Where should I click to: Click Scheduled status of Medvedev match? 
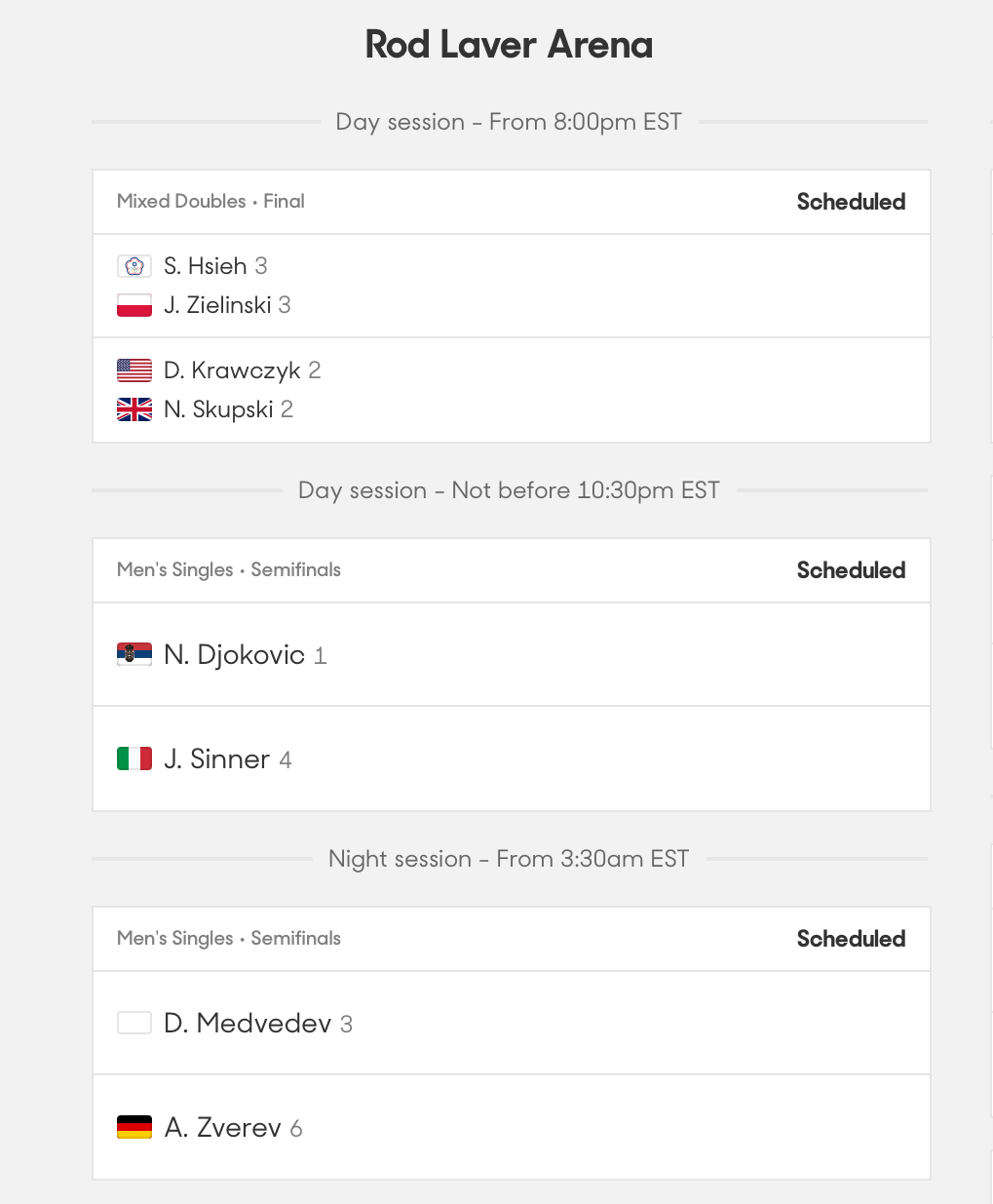851,939
